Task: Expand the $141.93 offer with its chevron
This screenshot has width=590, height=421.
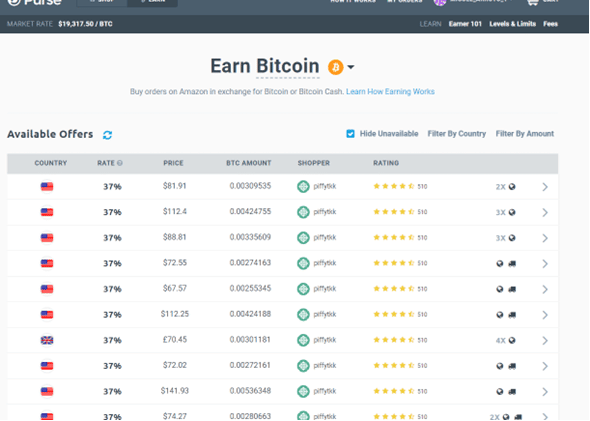Action: pyautogui.click(x=545, y=392)
